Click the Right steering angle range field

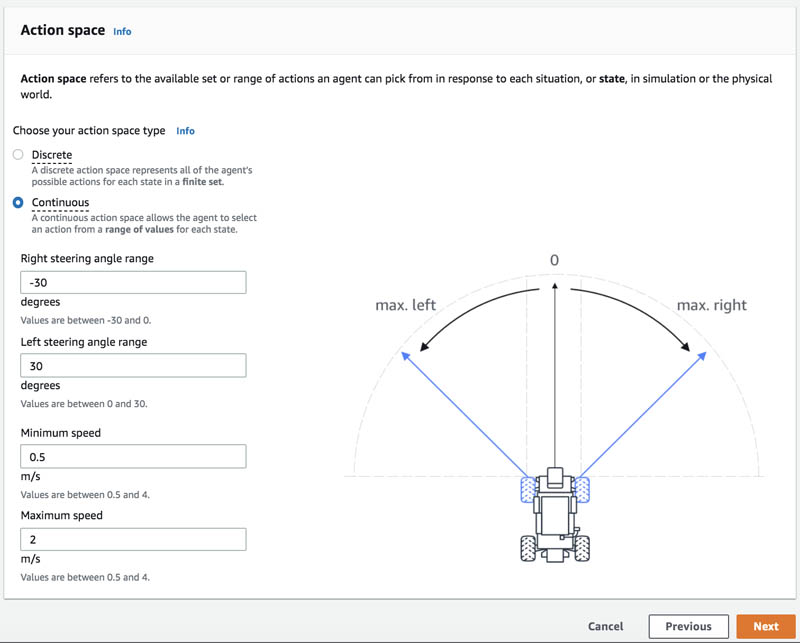133,282
